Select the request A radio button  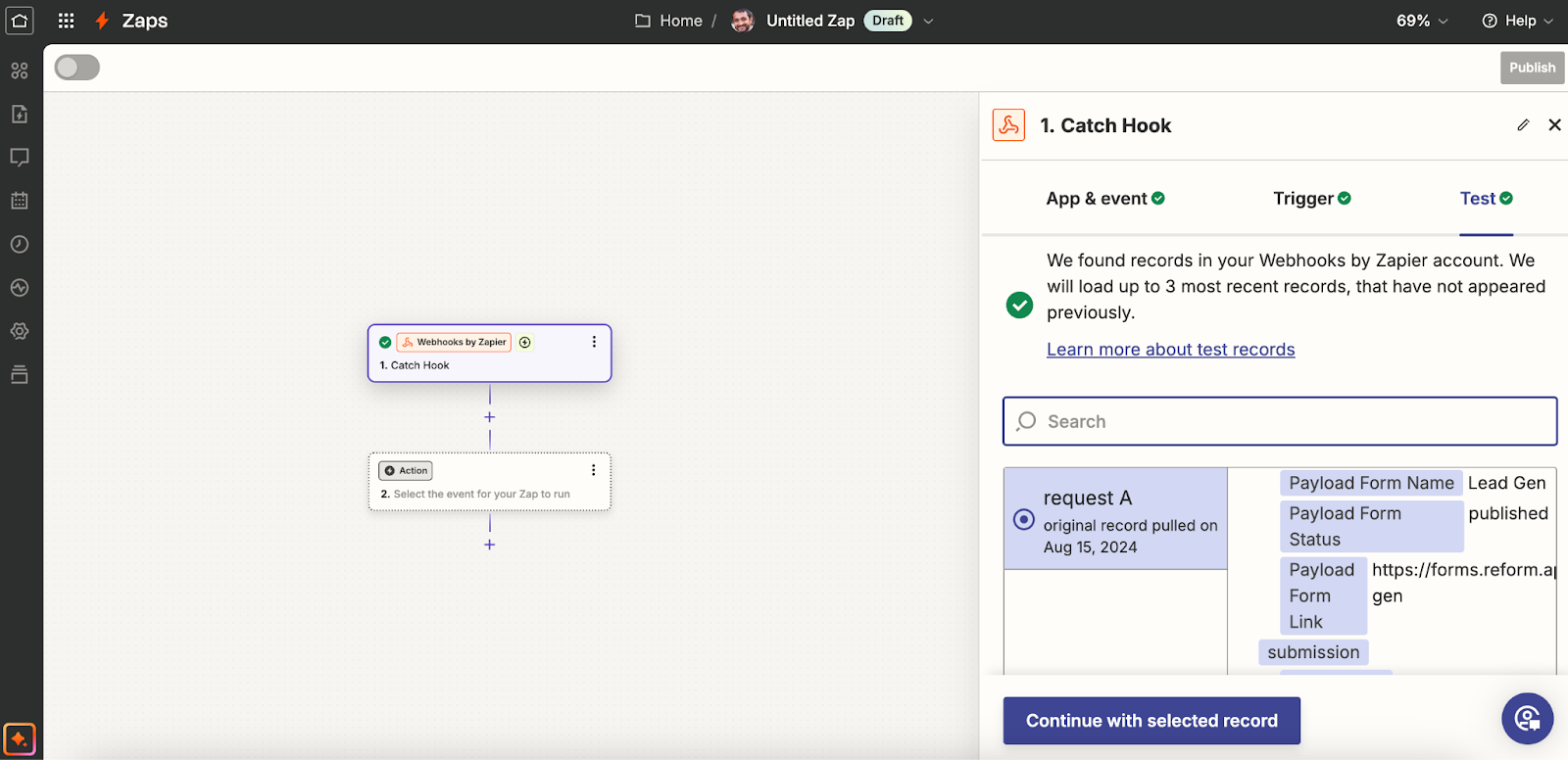(x=1023, y=520)
